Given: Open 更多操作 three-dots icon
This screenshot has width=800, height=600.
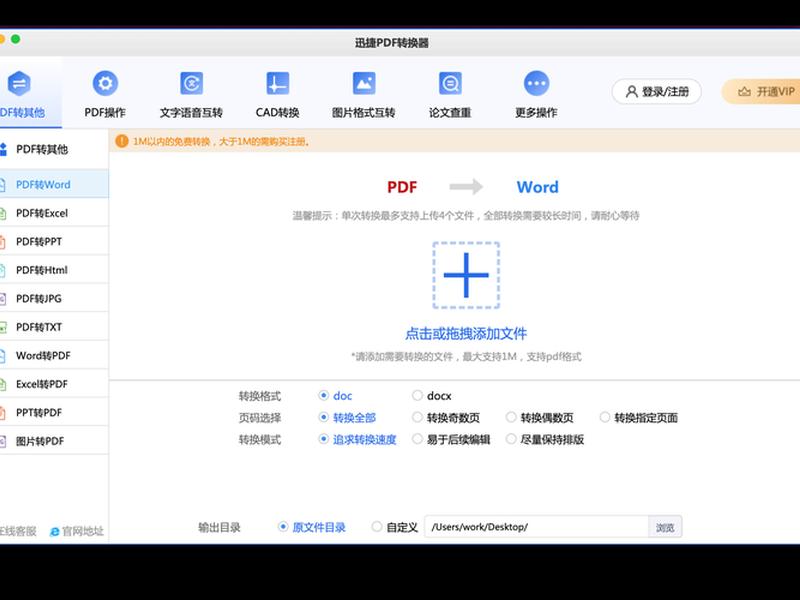Looking at the screenshot, I should tap(536, 83).
